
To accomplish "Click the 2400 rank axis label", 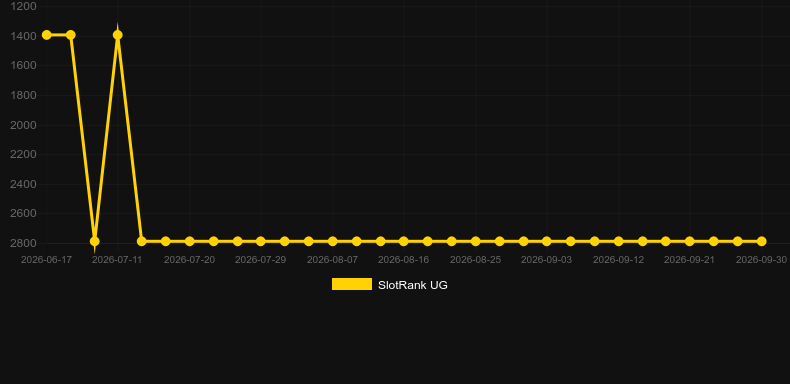I will (x=23, y=184).
